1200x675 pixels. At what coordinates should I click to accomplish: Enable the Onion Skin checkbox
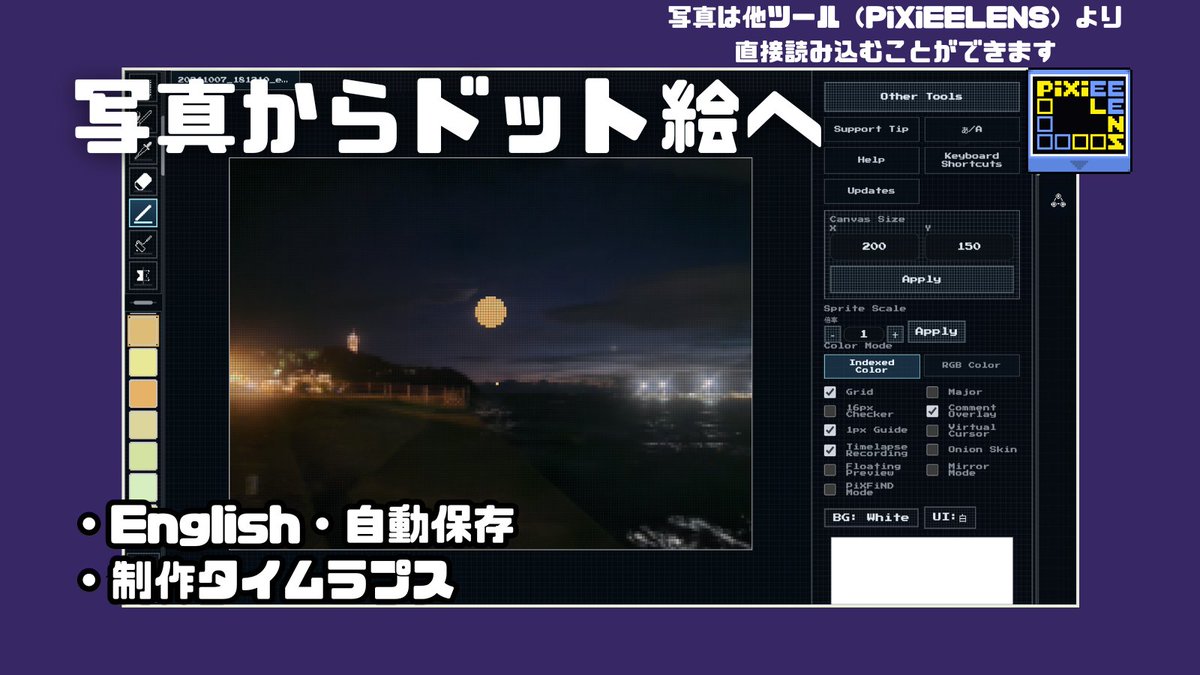click(932, 450)
